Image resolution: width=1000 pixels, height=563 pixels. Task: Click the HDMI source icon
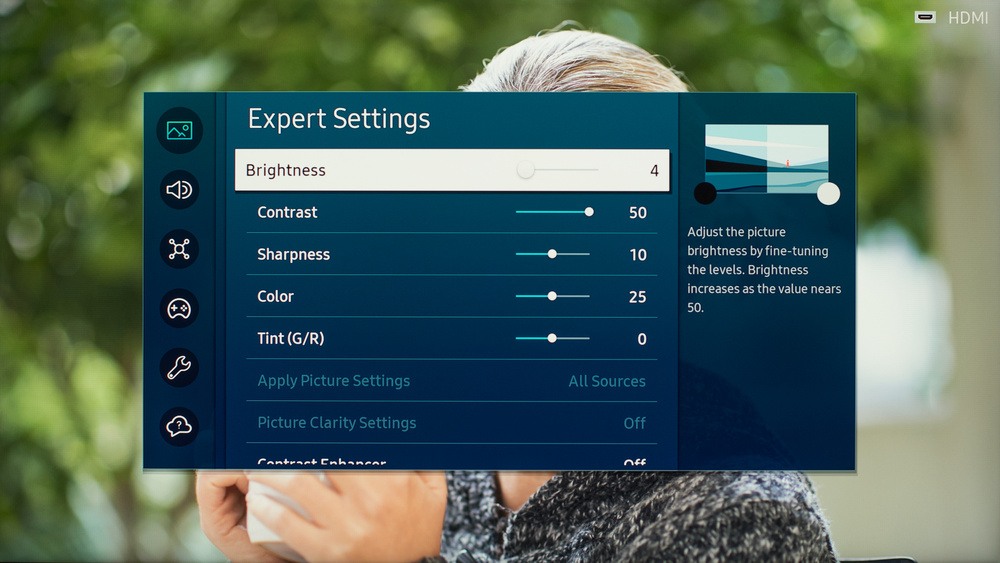(925, 17)
